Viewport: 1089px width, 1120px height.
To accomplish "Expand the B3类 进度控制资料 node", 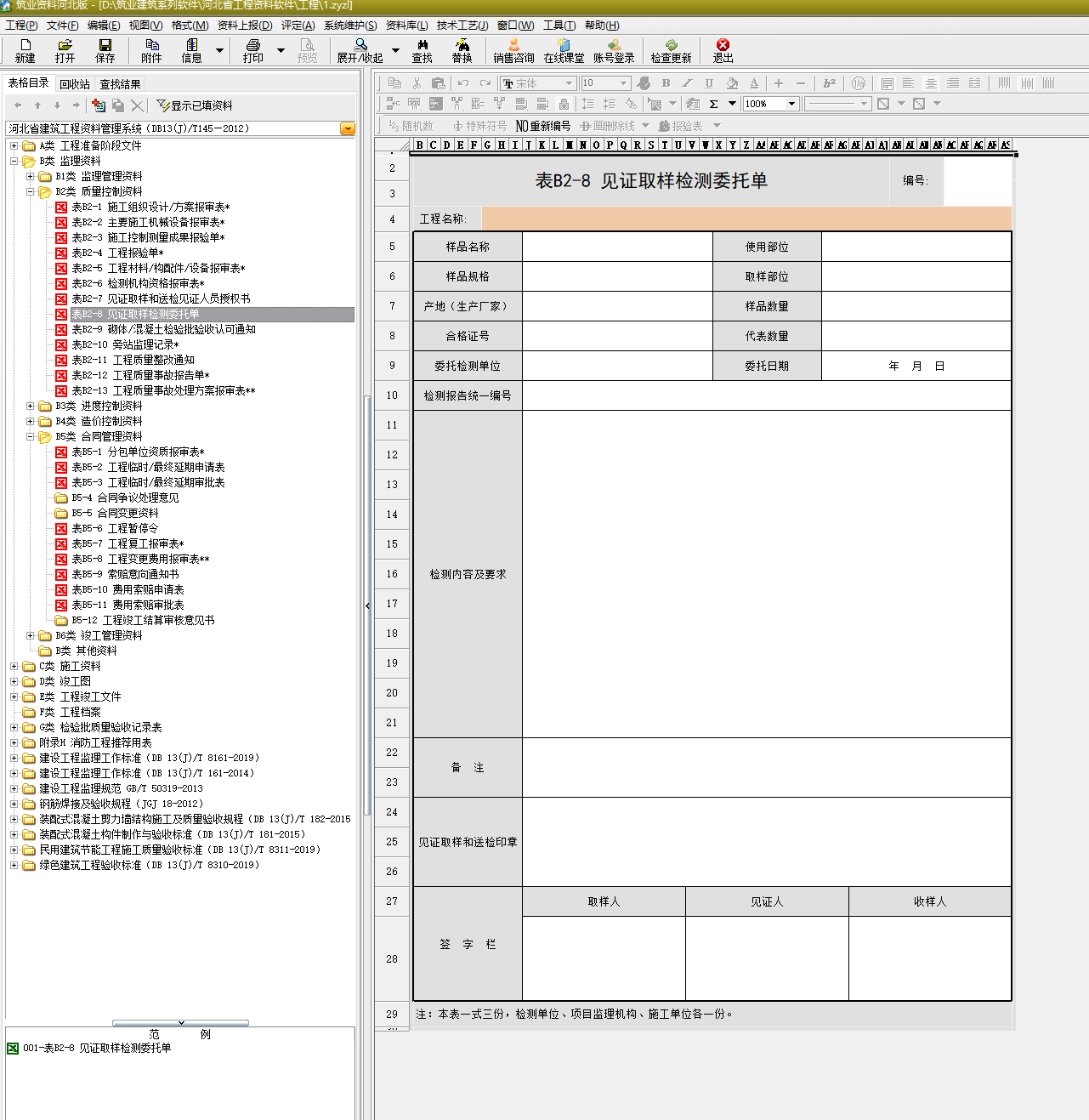I will click(x=30, y=406).
